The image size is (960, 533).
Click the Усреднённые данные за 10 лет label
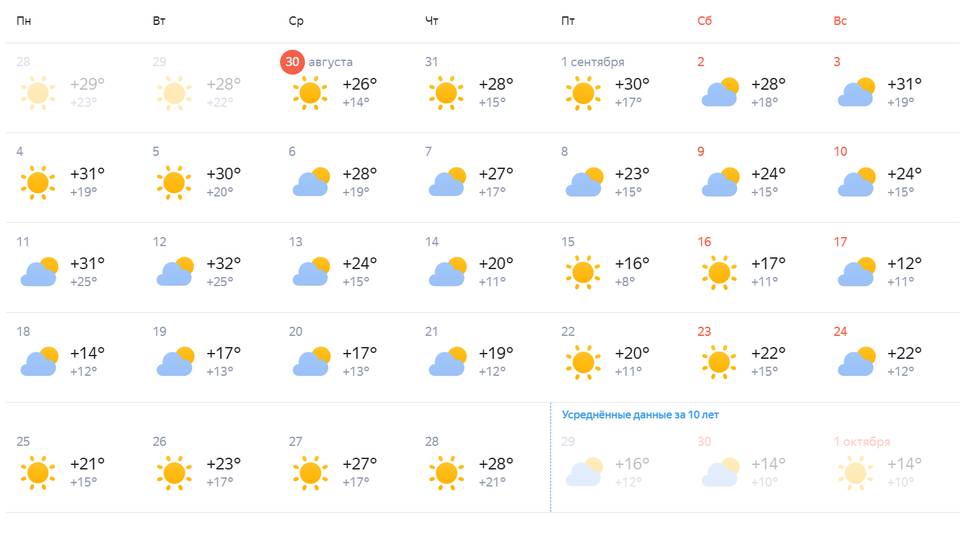pyautogui.click(x=640, y=414)
